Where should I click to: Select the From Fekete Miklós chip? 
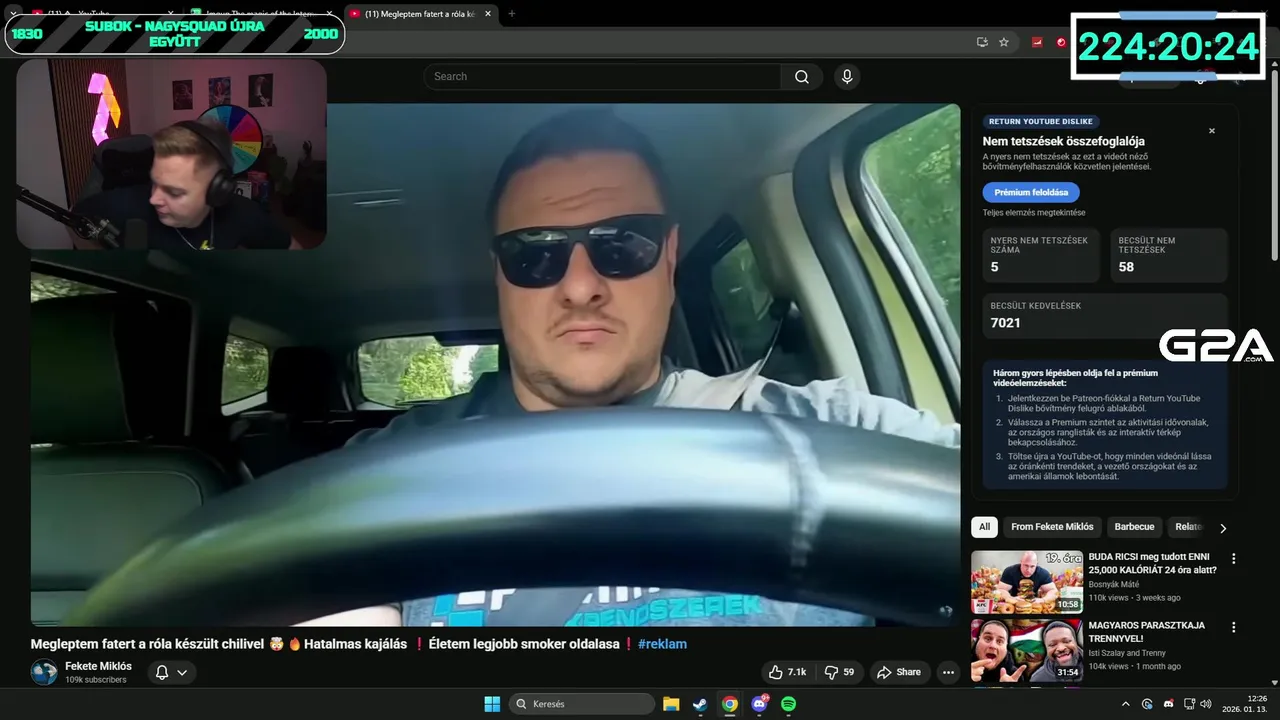coord(1052,527)
